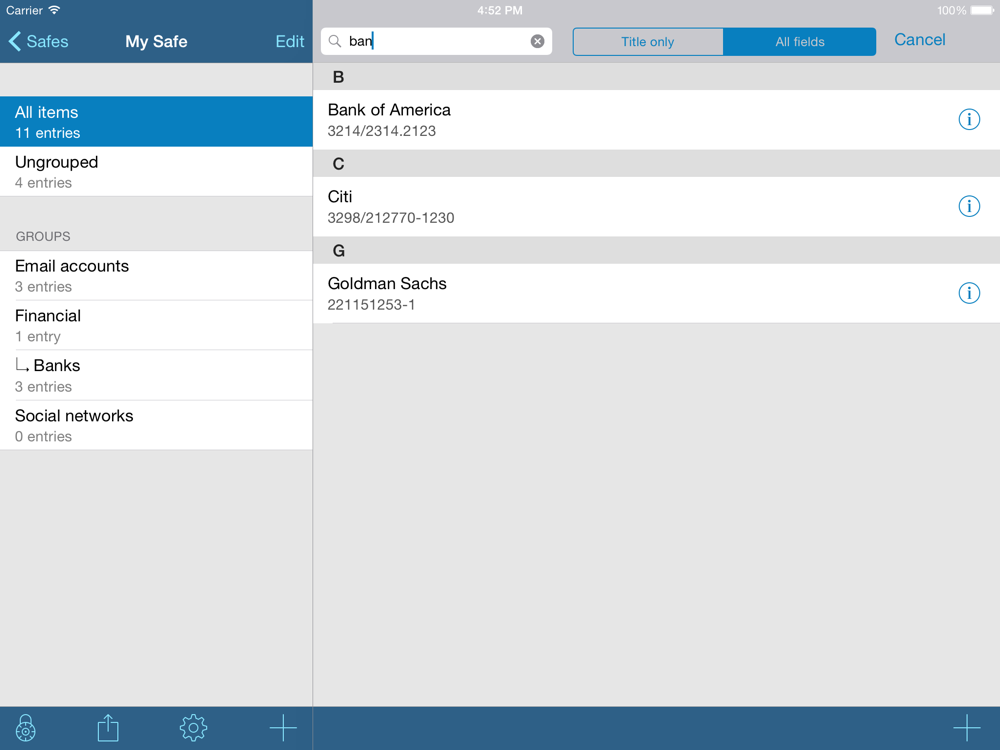Tap the Edit button

[x=290, y=41]
